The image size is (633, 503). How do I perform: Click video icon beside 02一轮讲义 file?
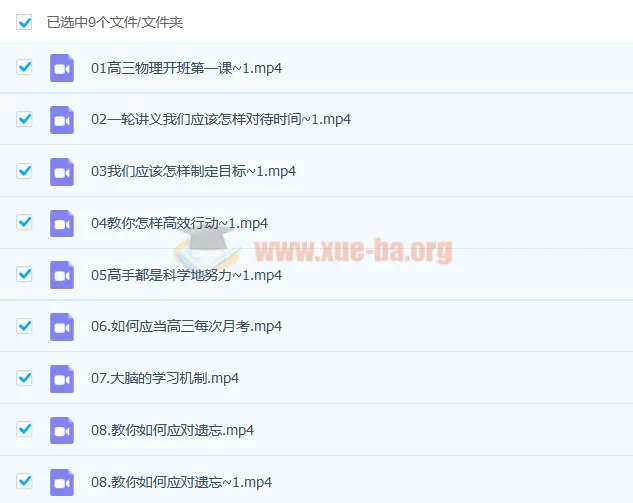[62, 120]
